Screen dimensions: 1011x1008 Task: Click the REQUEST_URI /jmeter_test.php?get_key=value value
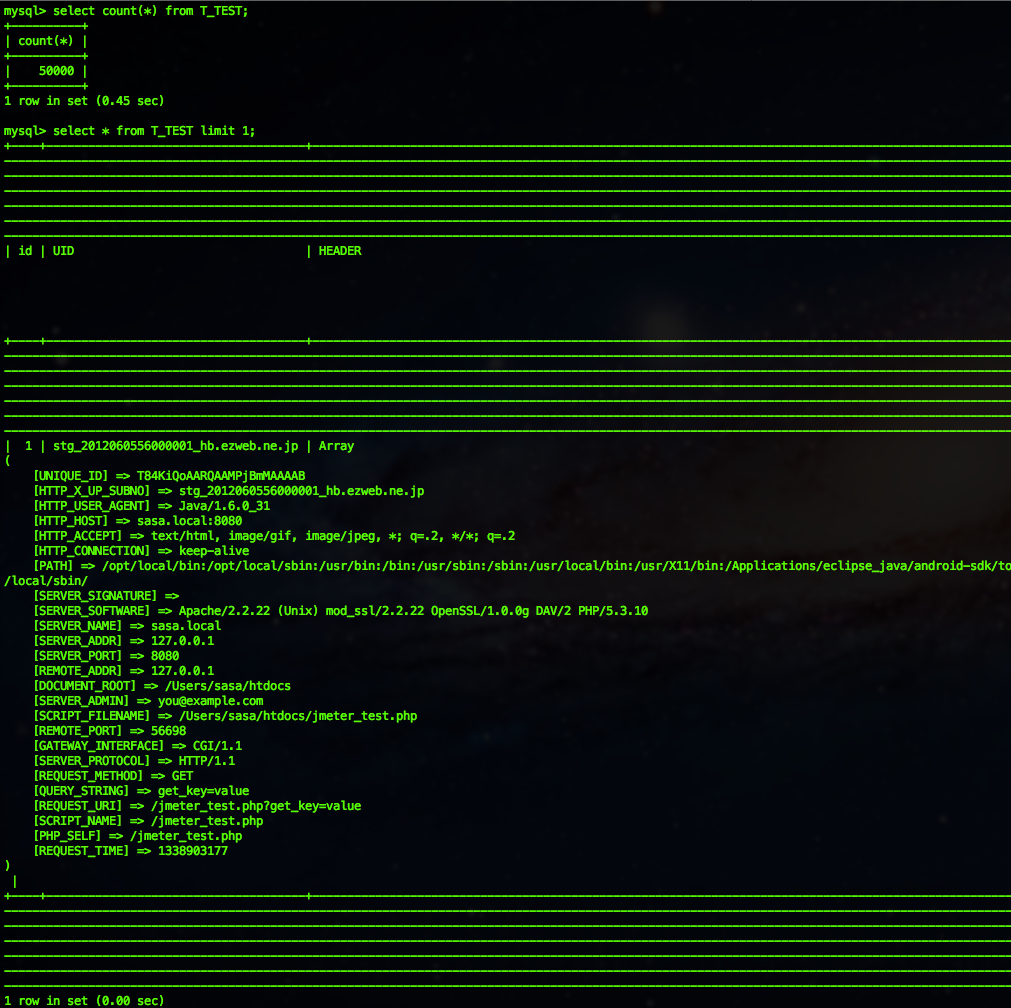[256, 806]
